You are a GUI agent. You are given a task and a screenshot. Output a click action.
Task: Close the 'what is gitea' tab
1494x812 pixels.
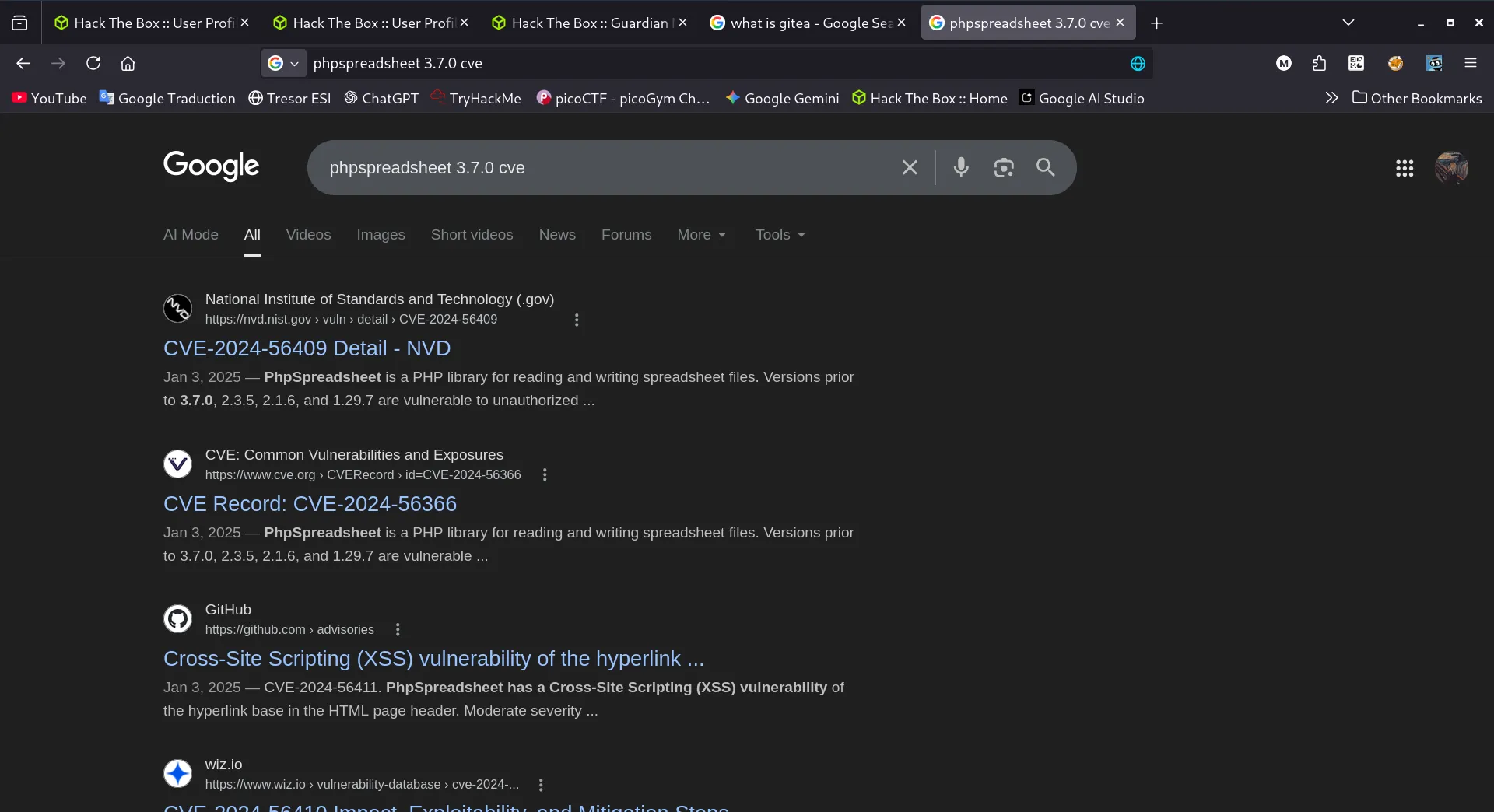901,23
